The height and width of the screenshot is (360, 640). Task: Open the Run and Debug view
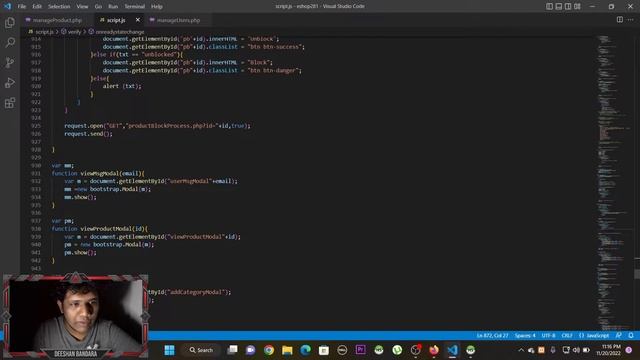tap(10, 83)
